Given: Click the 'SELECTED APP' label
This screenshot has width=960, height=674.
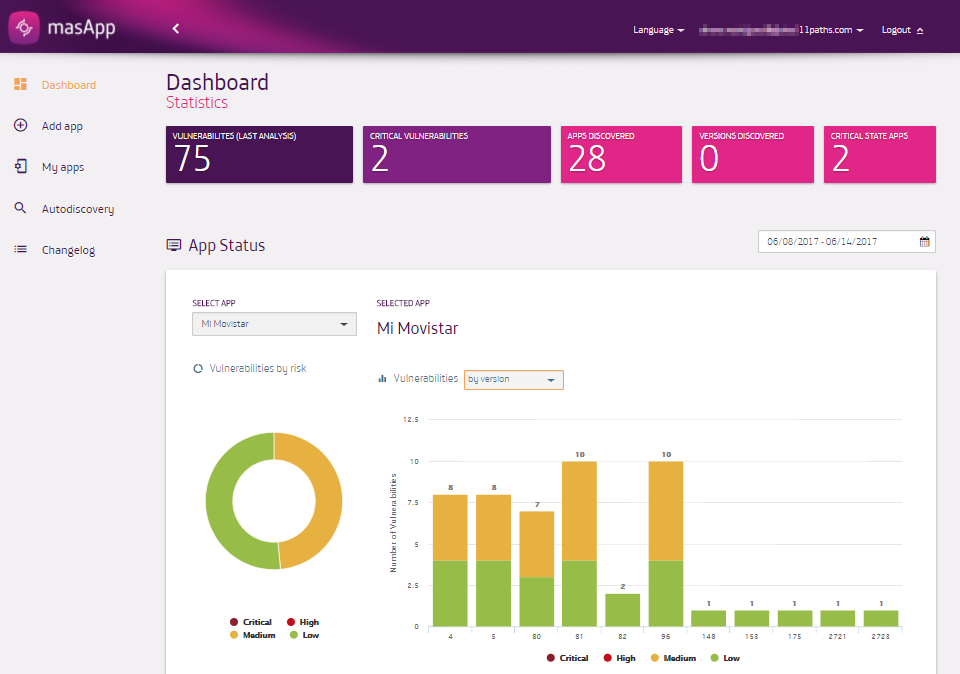Looking at the screenshot, I should click(403, 303).
